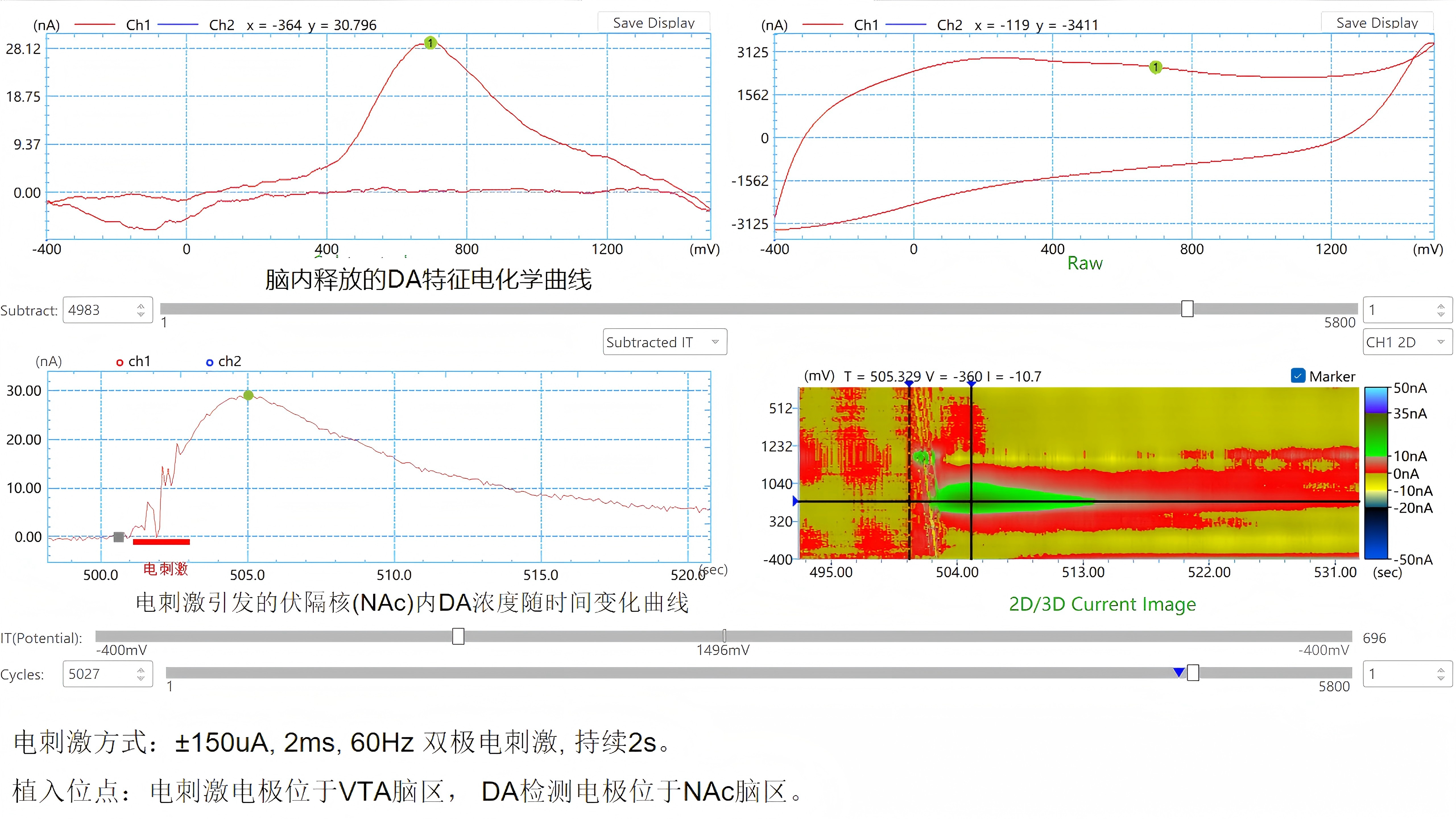Click spinner arrow of Cycles step box
The height and width of the screenshot is (819, 1456).
[x=1441, y=670]
